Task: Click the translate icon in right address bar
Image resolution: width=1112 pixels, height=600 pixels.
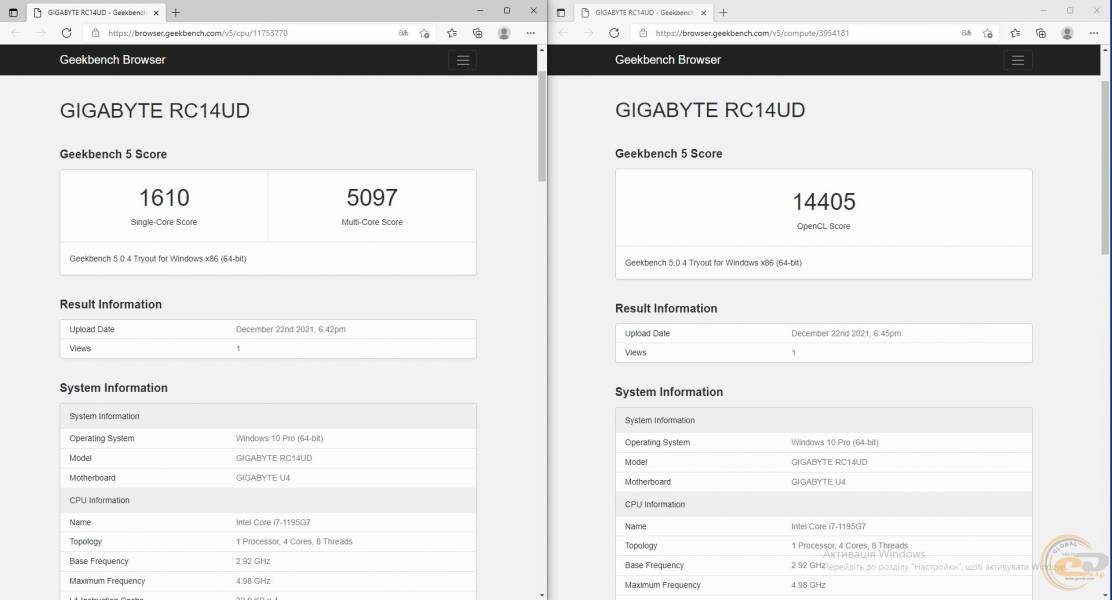Action: [x=967, y=33]
